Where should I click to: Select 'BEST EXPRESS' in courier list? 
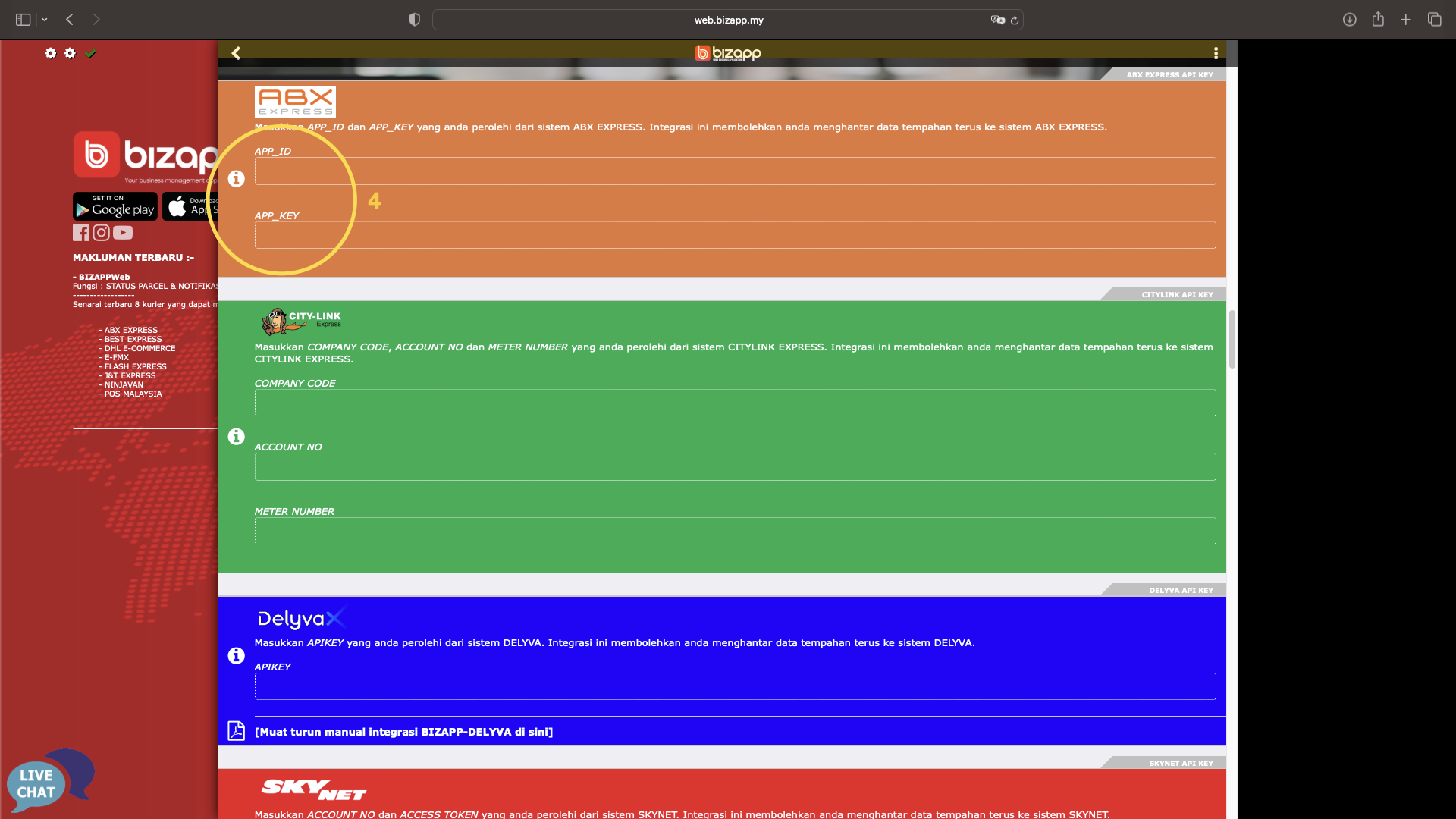[x=133, y=340]
